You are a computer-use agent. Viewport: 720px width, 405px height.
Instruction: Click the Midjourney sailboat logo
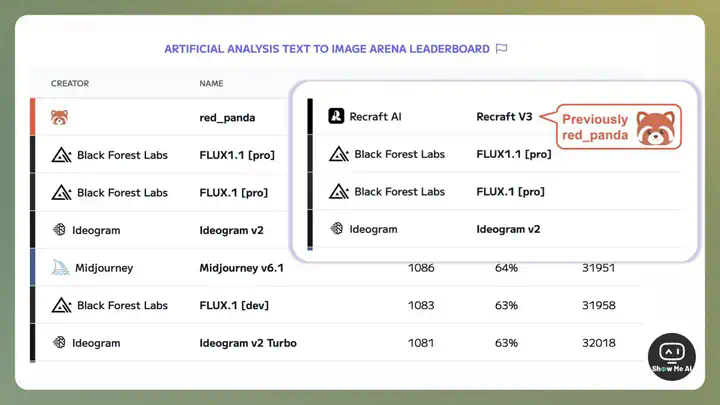(60, 268)
